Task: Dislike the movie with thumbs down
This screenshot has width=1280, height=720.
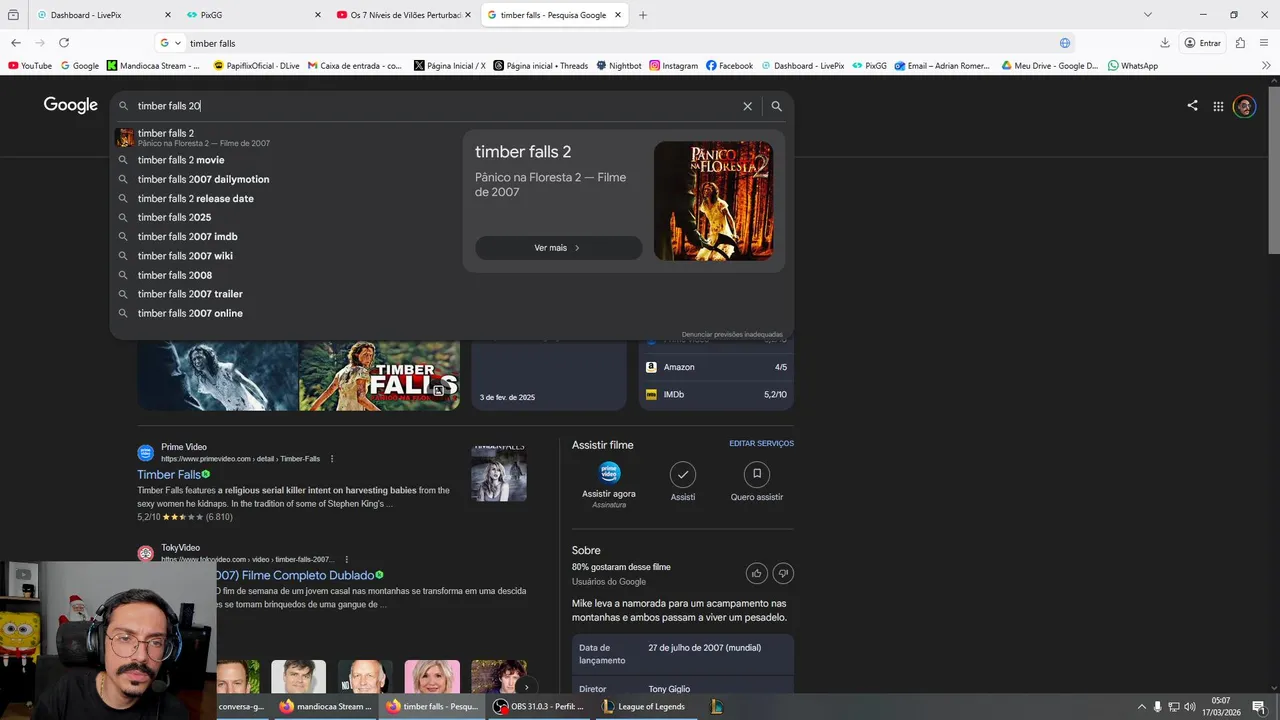Action: point(783,573)
